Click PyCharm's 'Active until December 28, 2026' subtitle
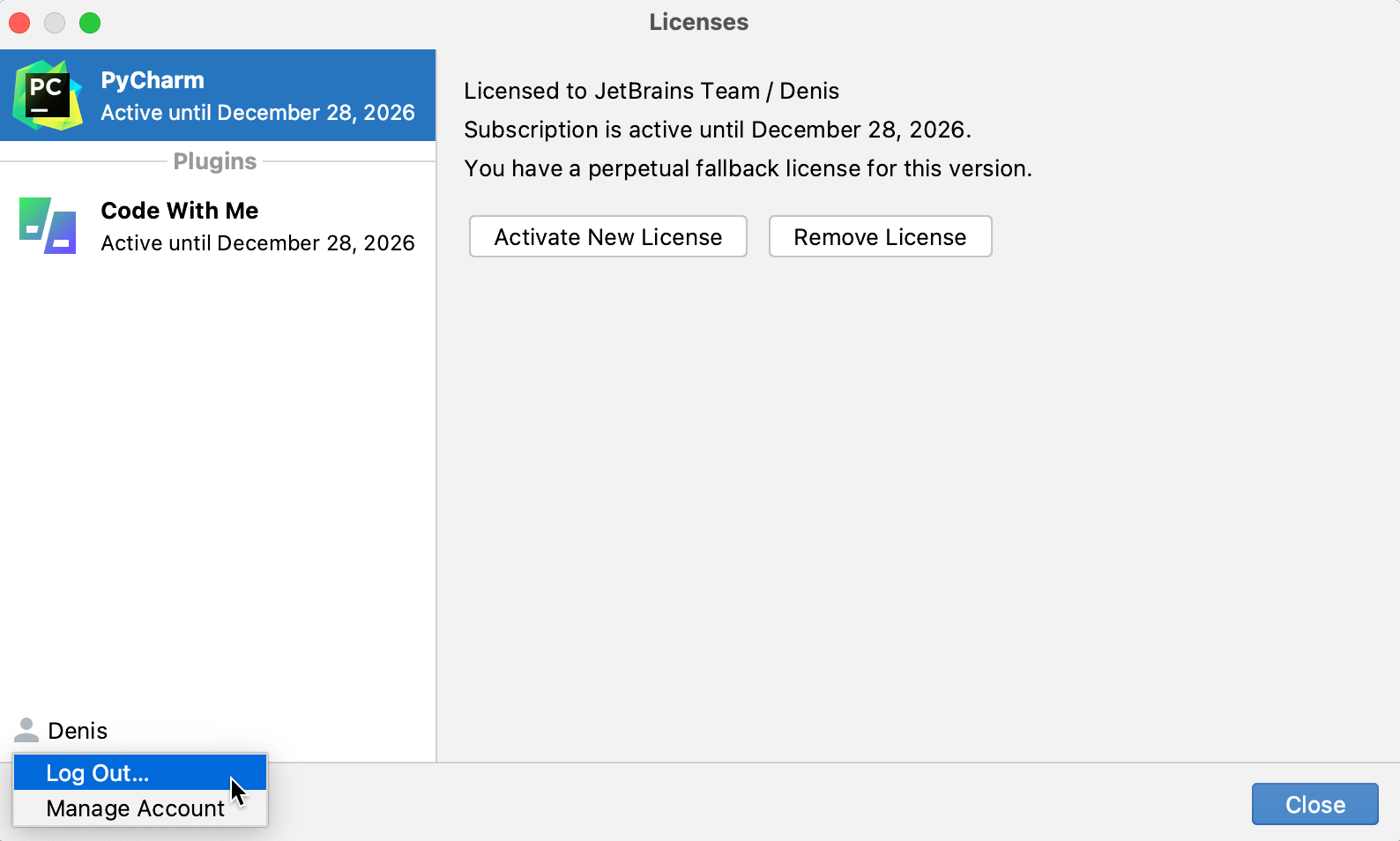This screenshot has height=841, width=1400. click(x=257, y=113)
